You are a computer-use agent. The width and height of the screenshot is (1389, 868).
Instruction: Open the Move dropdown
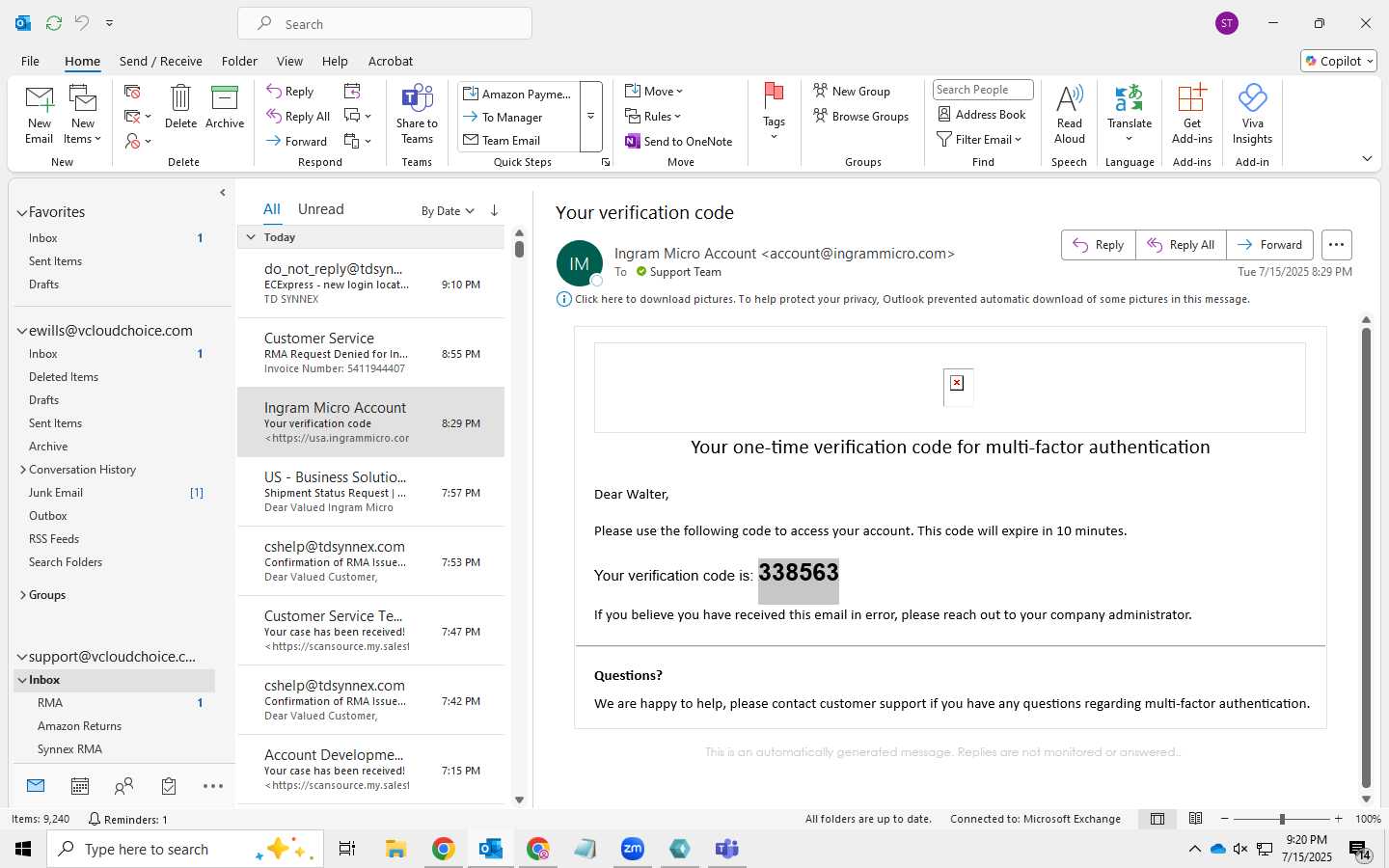click(x=654, y=91)
